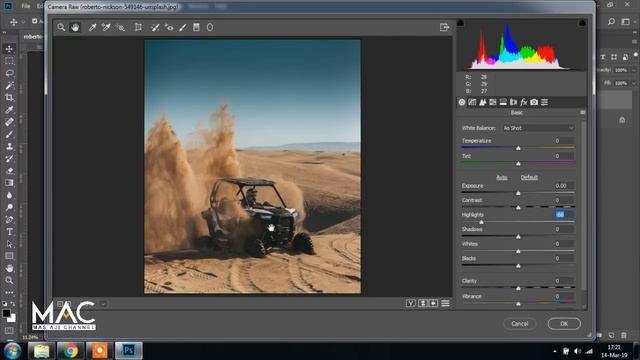This screenshot has width=640, height=360.
Task: Open File Explorer from the taskbar
Action: coord(42,351)
